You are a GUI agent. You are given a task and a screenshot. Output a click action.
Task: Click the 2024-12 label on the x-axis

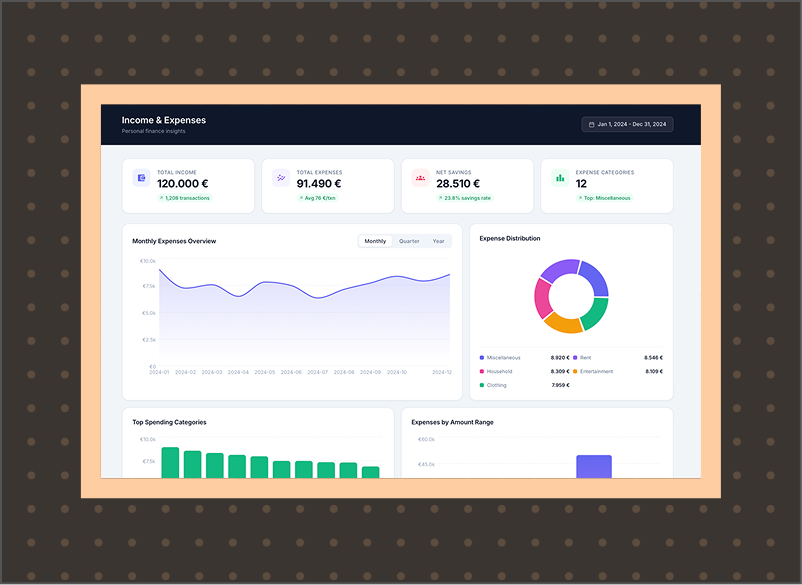click(x=442, y=372)
